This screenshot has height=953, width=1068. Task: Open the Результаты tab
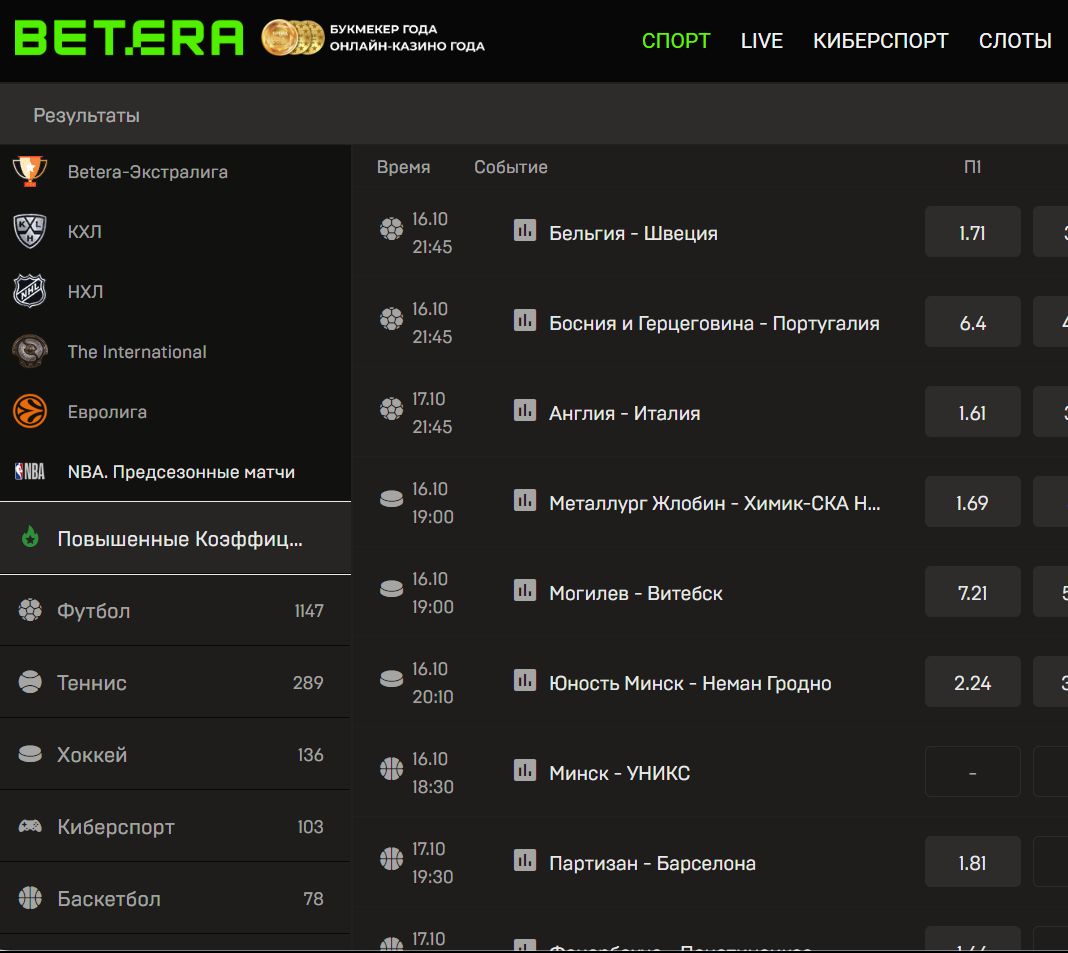coord(87,116)
